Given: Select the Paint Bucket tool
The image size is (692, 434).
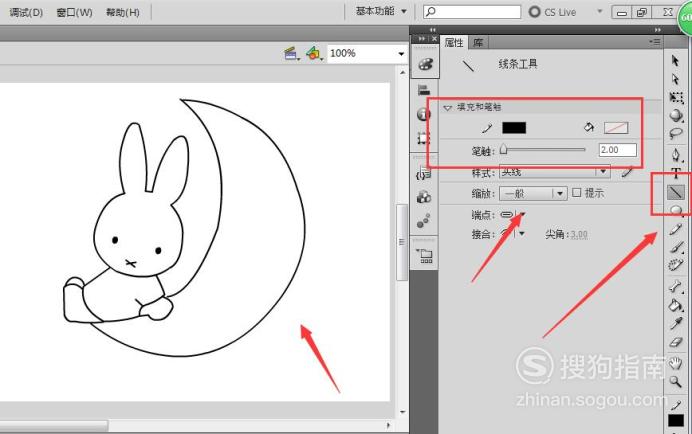Looking at the screenshot, I should coord(676,305).
